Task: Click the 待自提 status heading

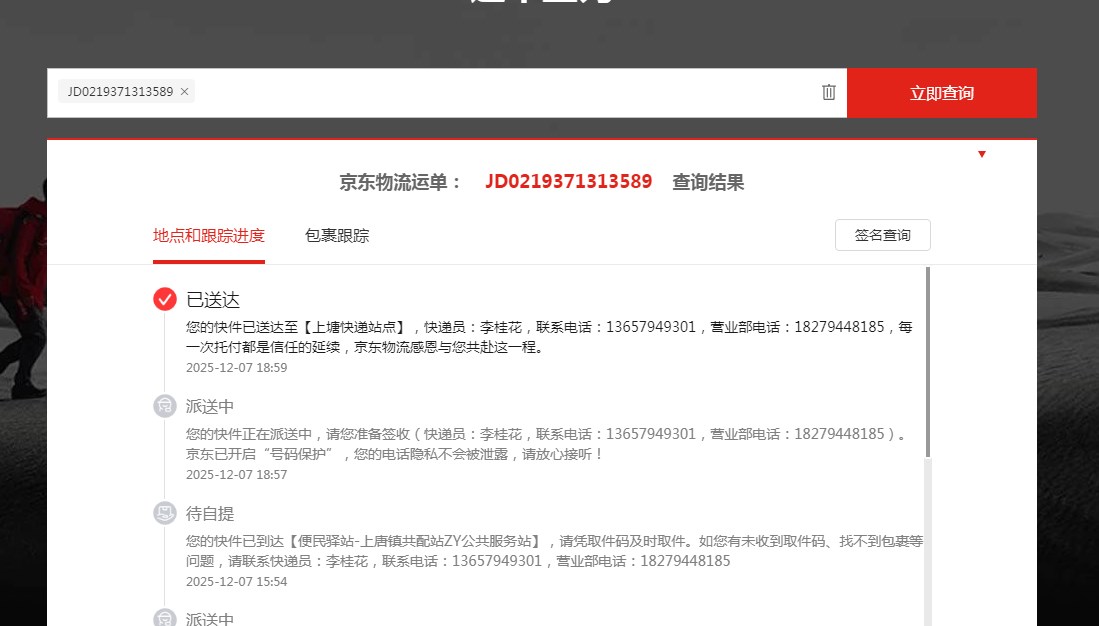Action: coord(210,514)
